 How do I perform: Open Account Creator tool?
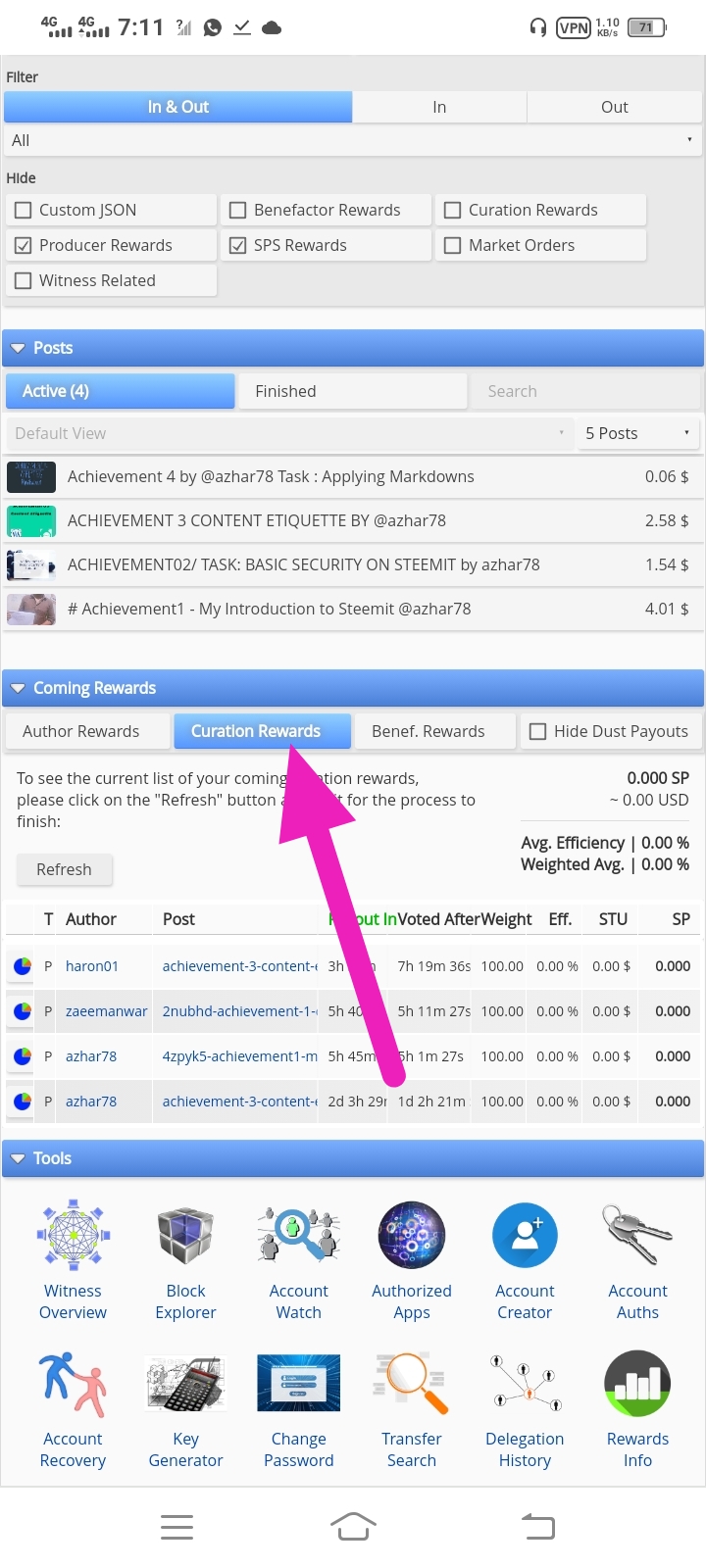[525, 1259]
